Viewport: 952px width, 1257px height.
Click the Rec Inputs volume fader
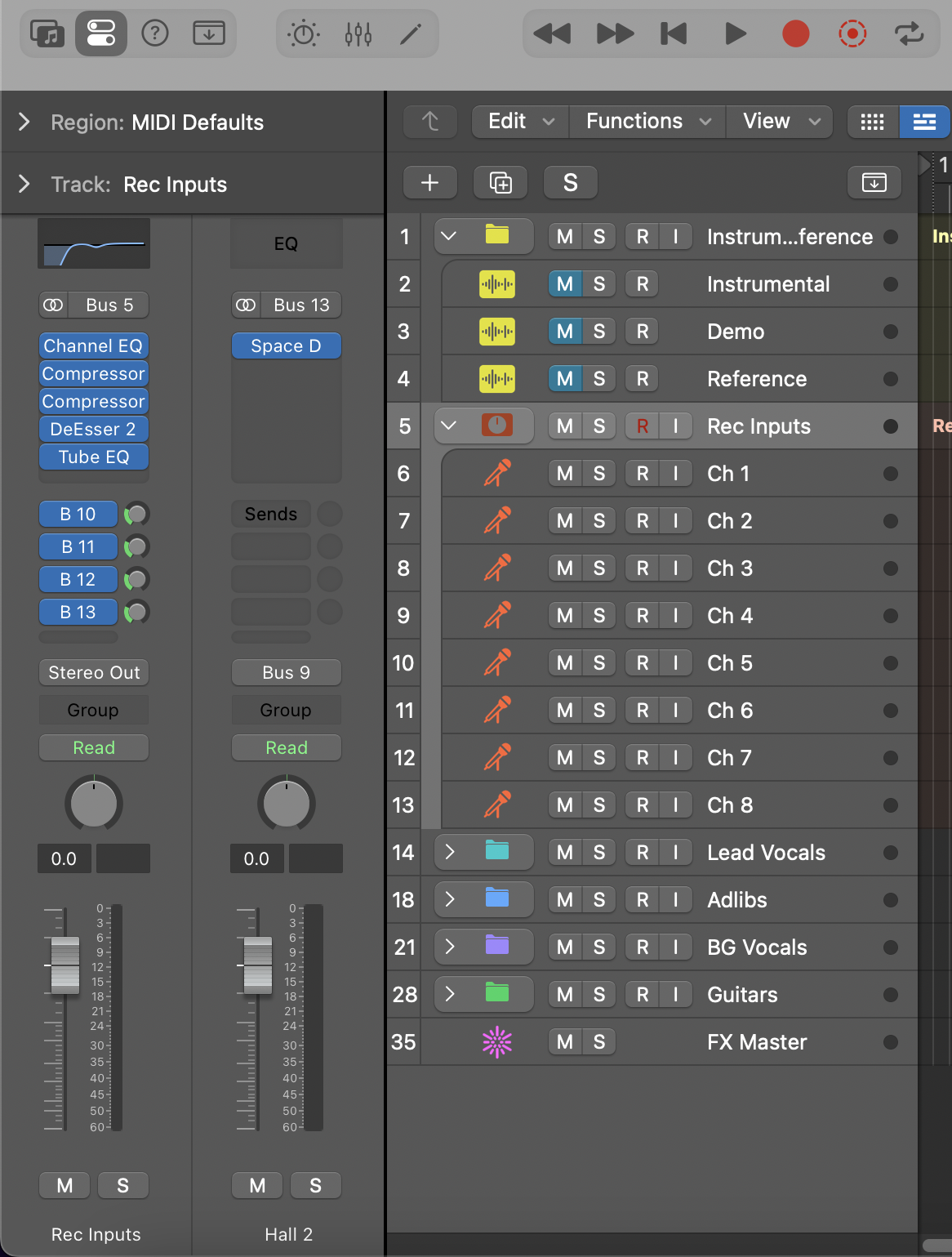(65, 965)
